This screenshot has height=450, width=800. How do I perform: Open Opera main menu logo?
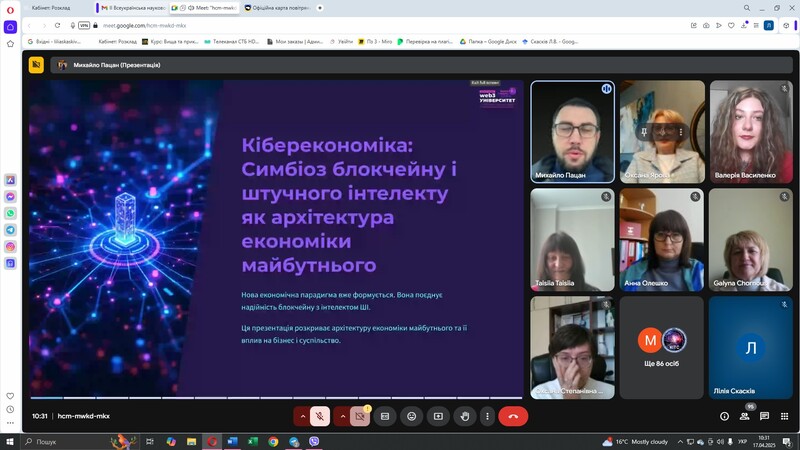coord(10,10)
